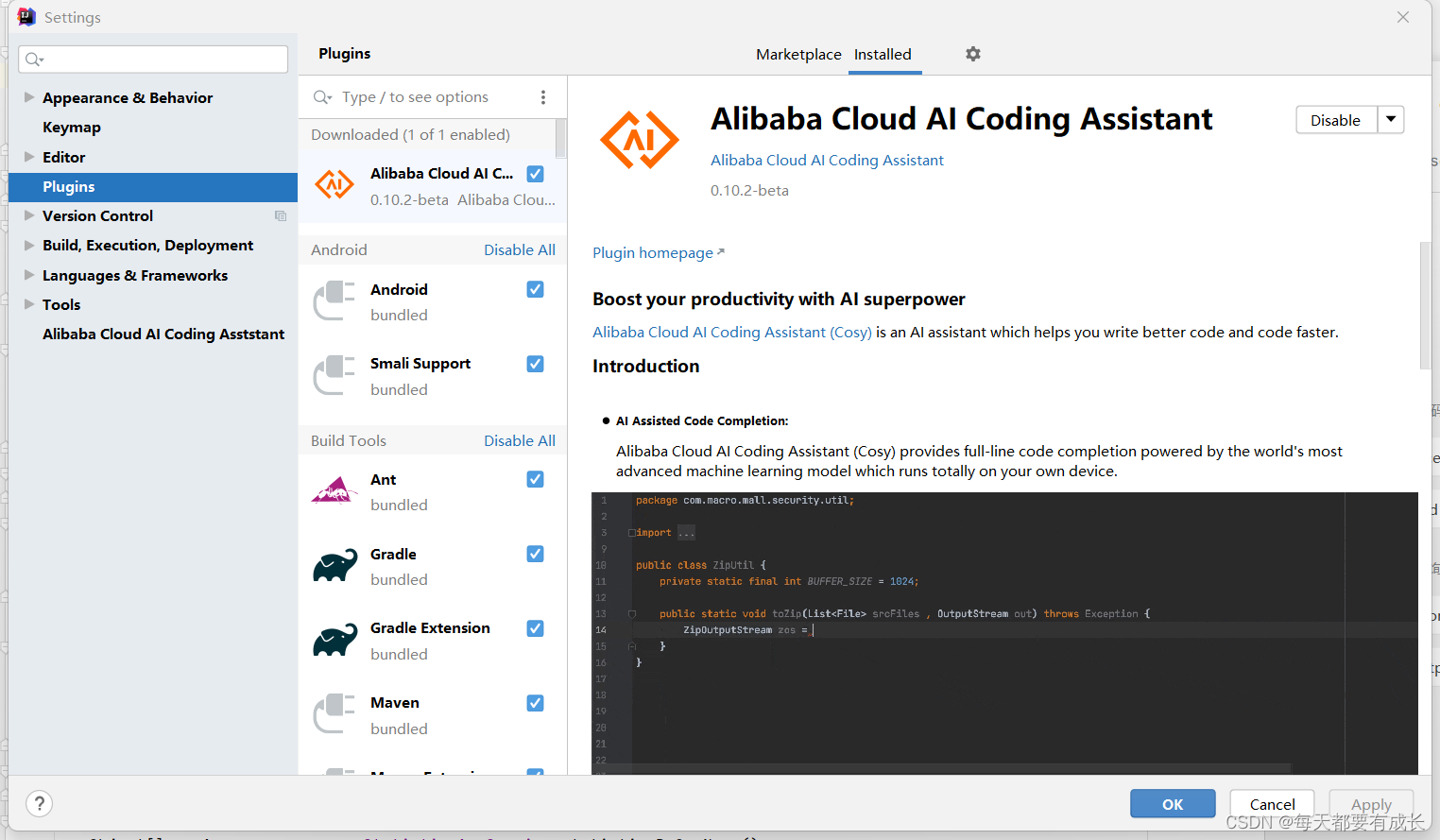The image size is (1440, 840).
Task: Select Keymap in the settings sidebar
Action: click(73, 127)
